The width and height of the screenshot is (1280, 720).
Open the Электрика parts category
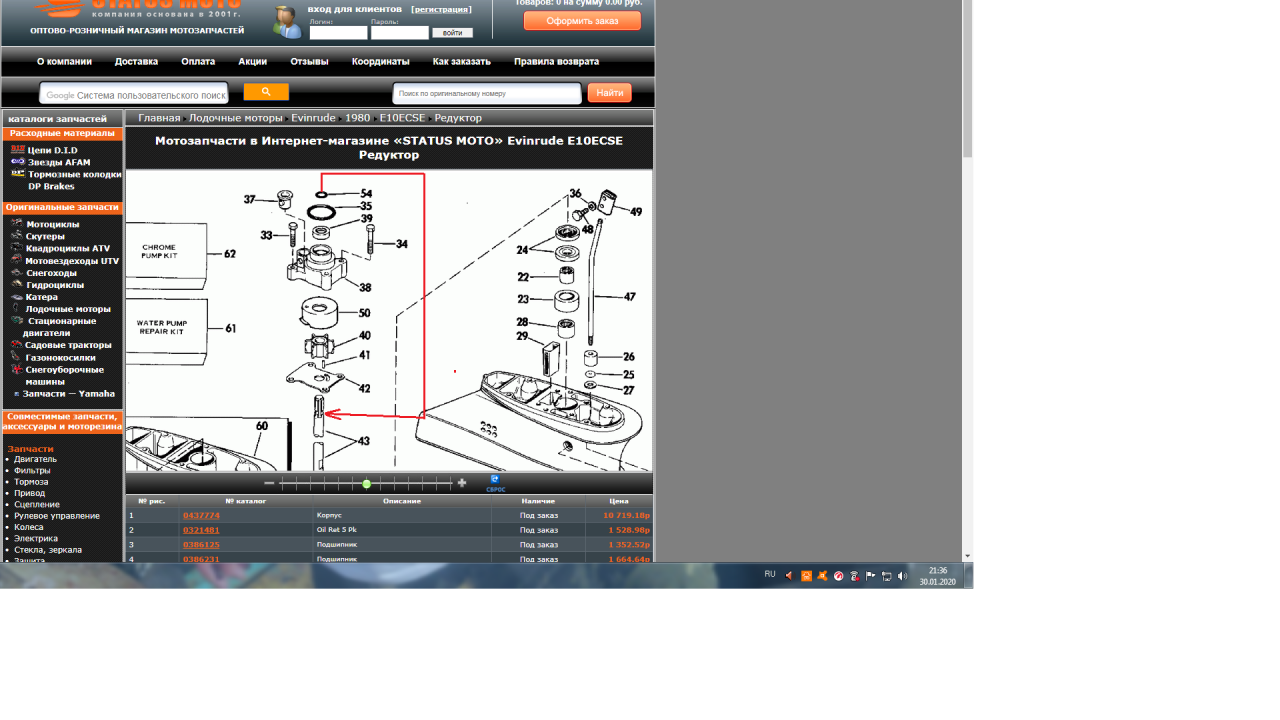click(x=35, y=538)
